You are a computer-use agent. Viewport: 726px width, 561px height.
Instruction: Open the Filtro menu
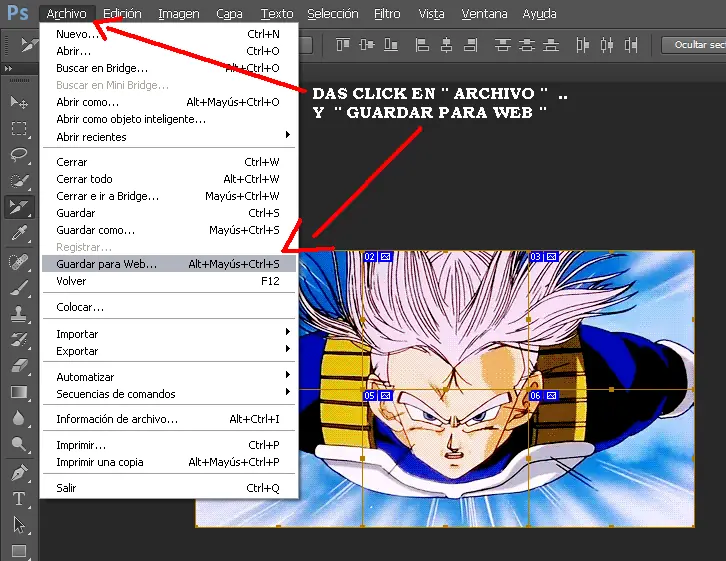point(387,14)
